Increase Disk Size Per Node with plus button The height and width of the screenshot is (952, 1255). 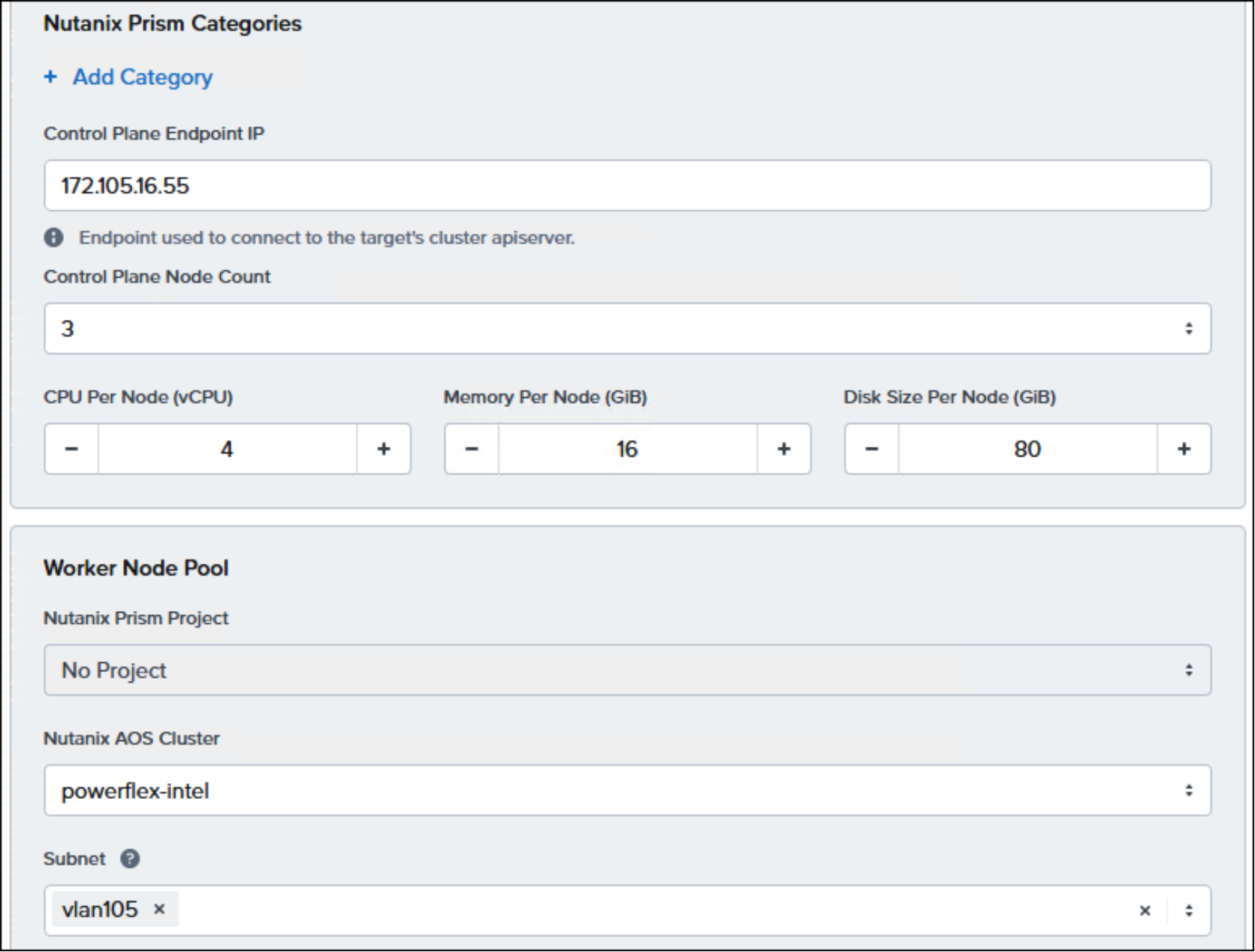point(1184,449)
